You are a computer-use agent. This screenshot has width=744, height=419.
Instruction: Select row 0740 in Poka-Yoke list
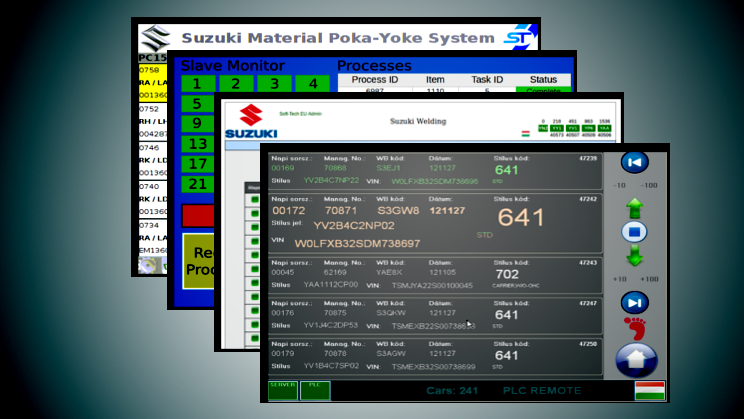[x=153, y=199]
